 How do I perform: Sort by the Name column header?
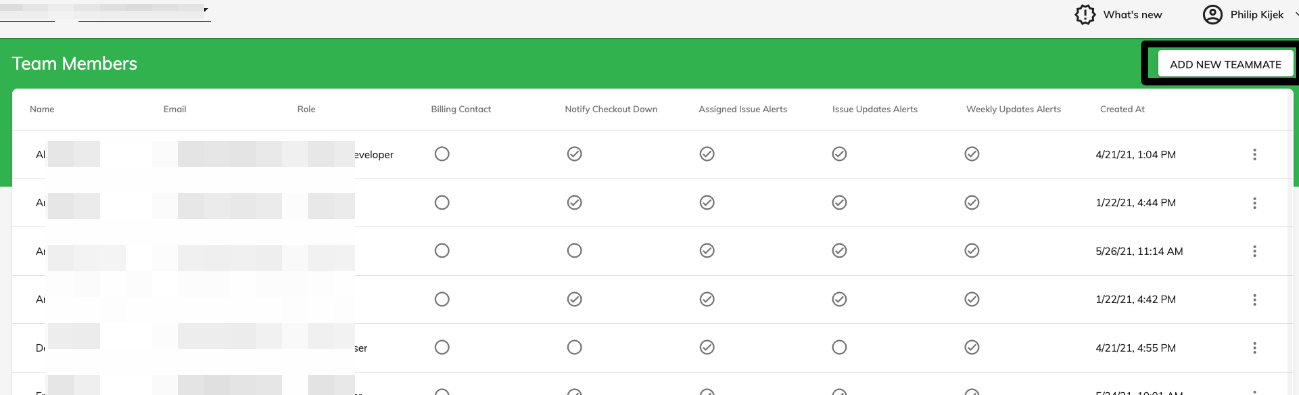point(42,109)
